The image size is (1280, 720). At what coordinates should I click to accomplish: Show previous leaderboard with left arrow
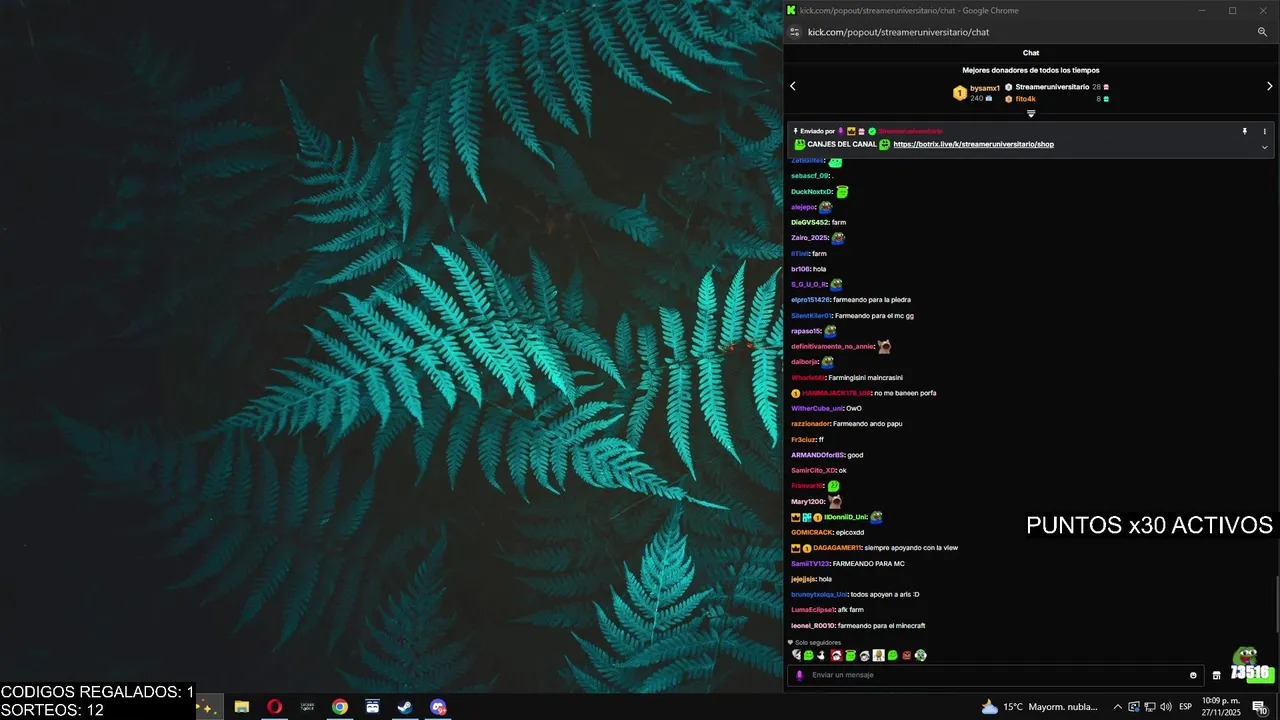tap(793, 86)
